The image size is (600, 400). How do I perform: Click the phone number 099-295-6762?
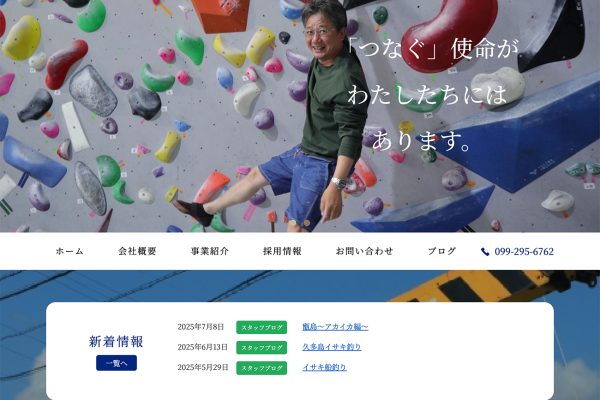pyautogui.click(x=524, y=251)
